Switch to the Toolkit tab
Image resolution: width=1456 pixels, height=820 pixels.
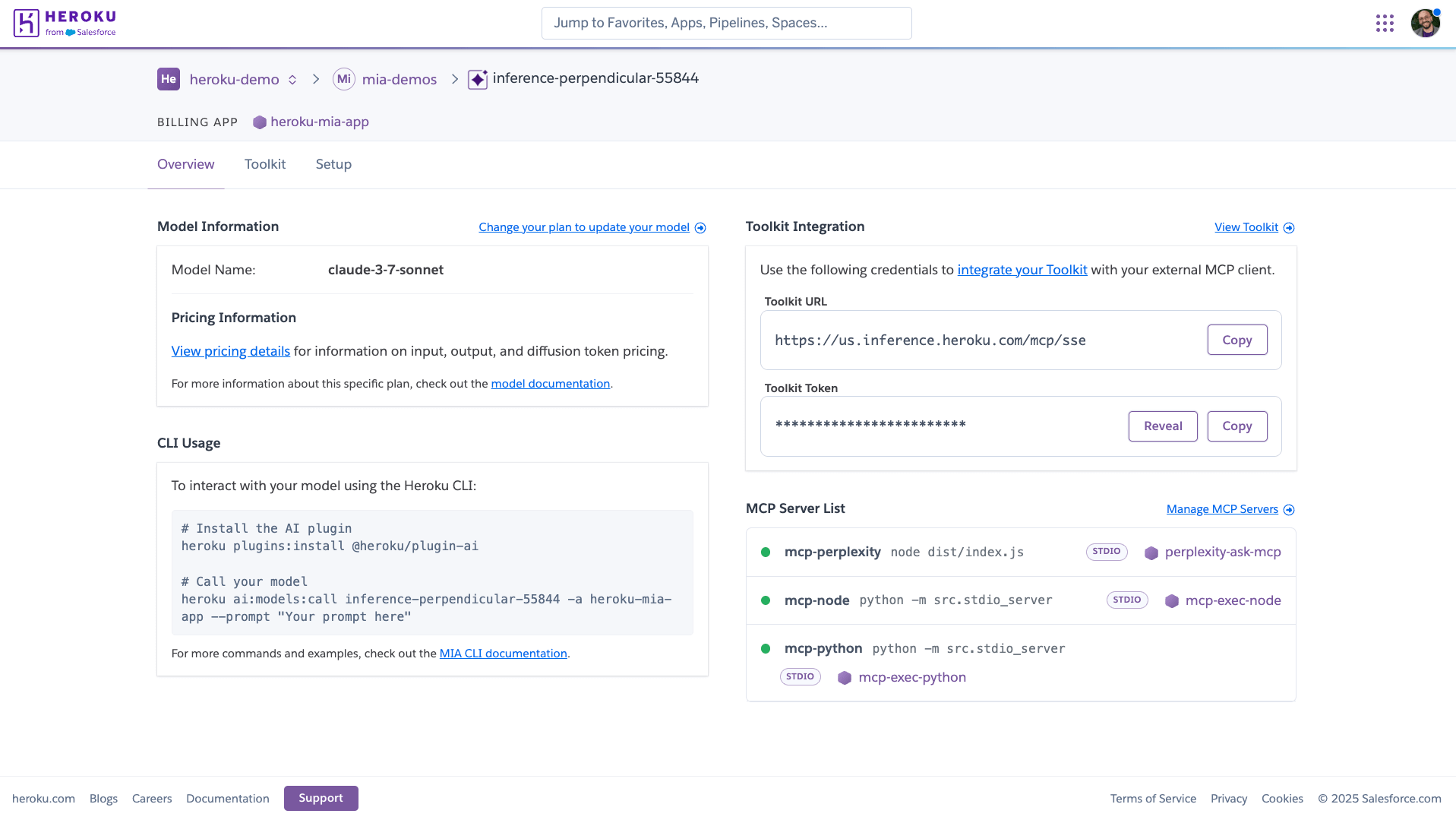(x=264, y=164)
